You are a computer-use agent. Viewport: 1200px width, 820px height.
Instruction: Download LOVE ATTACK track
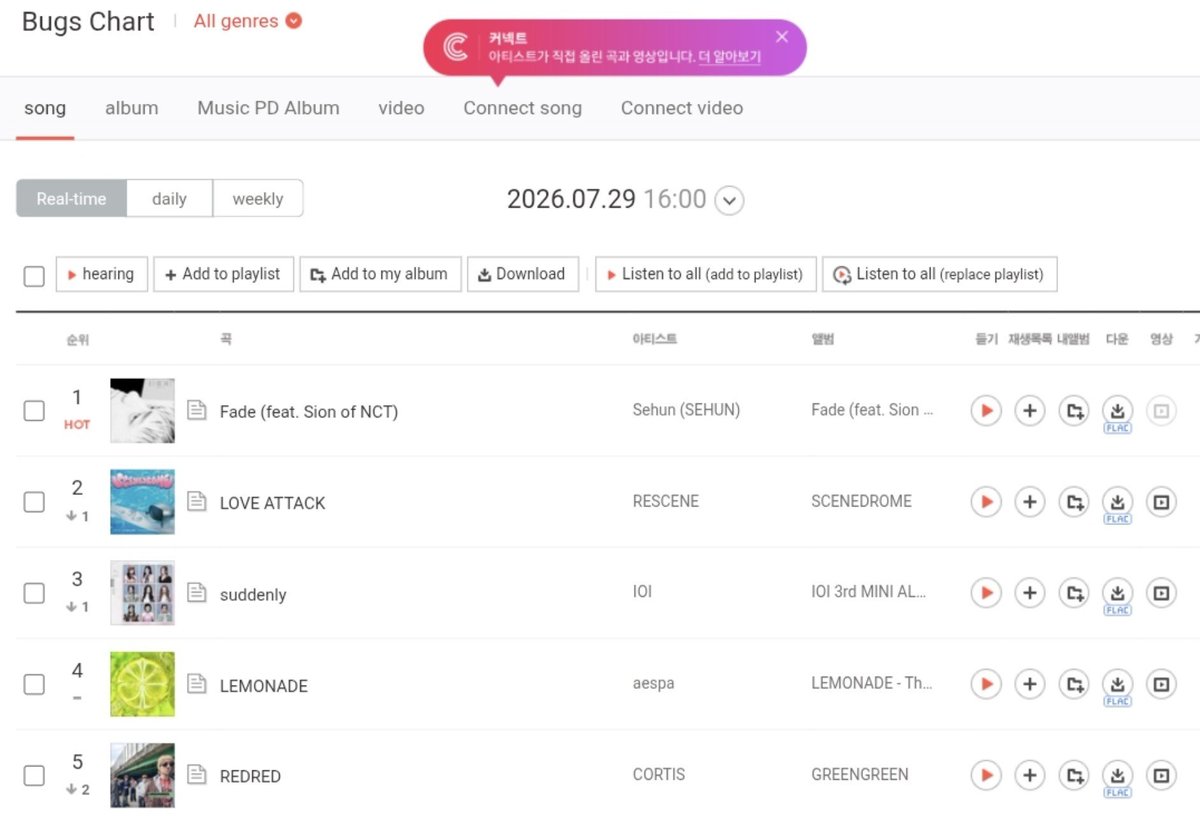(x=1118, y=505)
